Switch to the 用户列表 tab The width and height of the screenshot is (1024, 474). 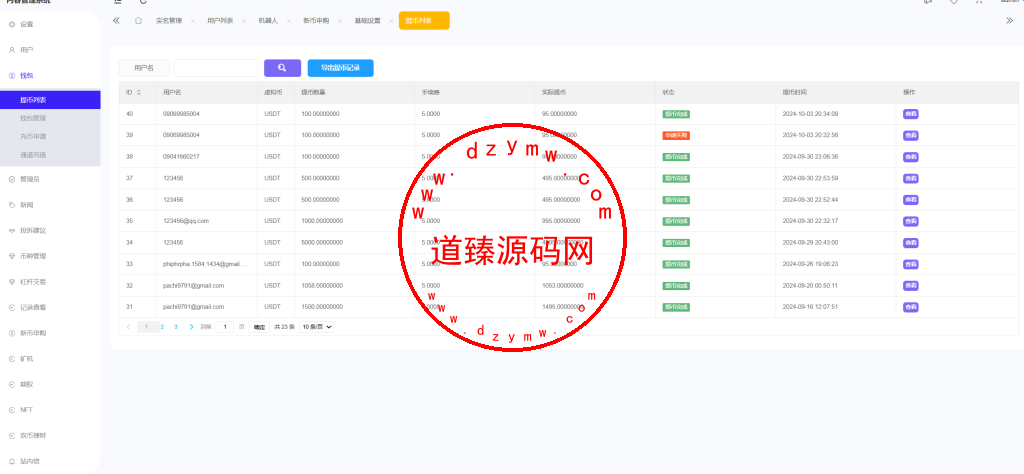[220, 21]
